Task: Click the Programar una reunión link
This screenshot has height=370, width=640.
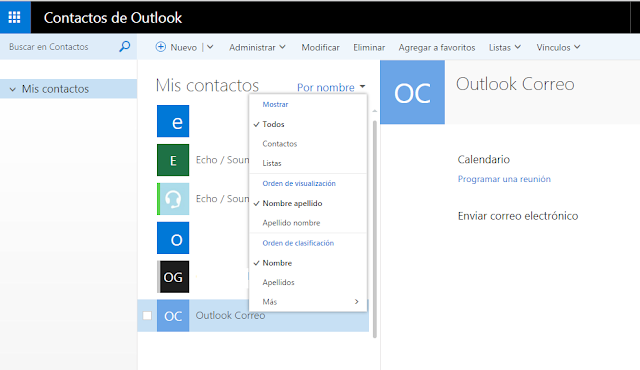Action: 504,179
